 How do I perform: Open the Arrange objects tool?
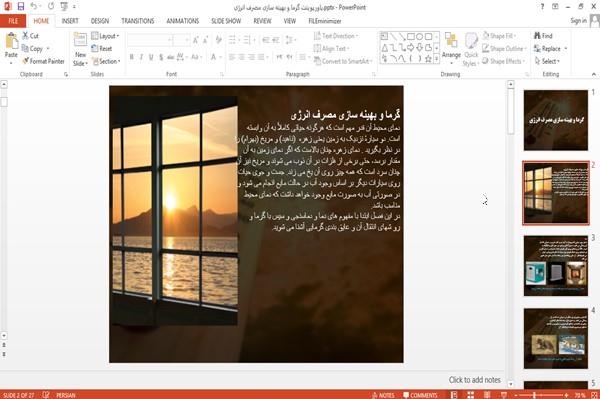point(451,48)
